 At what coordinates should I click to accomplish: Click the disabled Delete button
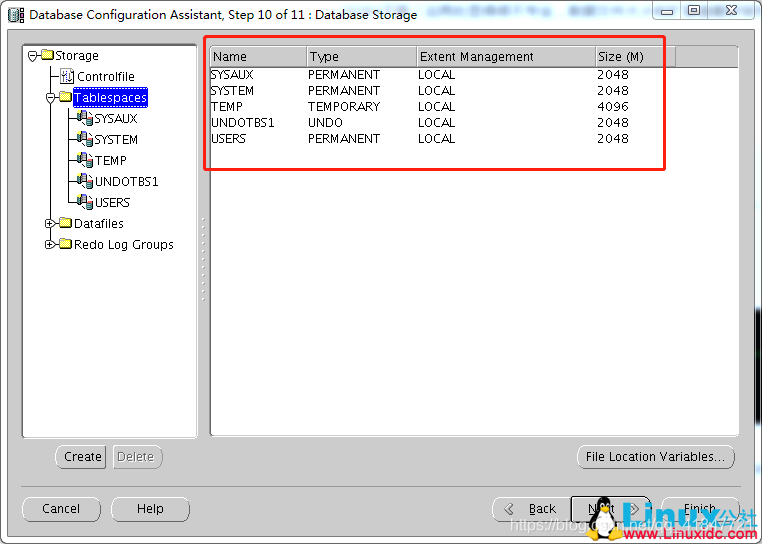[138, 457]
